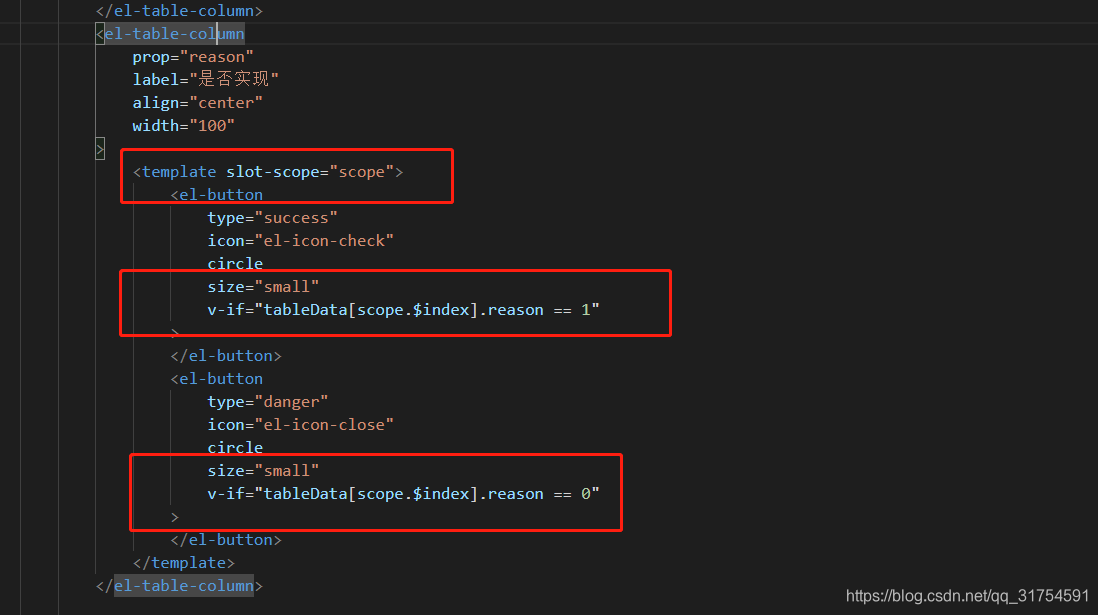This screenshot has width=1098, height=615.
Task: Place cursor on width="100" line
Action: 183,126
